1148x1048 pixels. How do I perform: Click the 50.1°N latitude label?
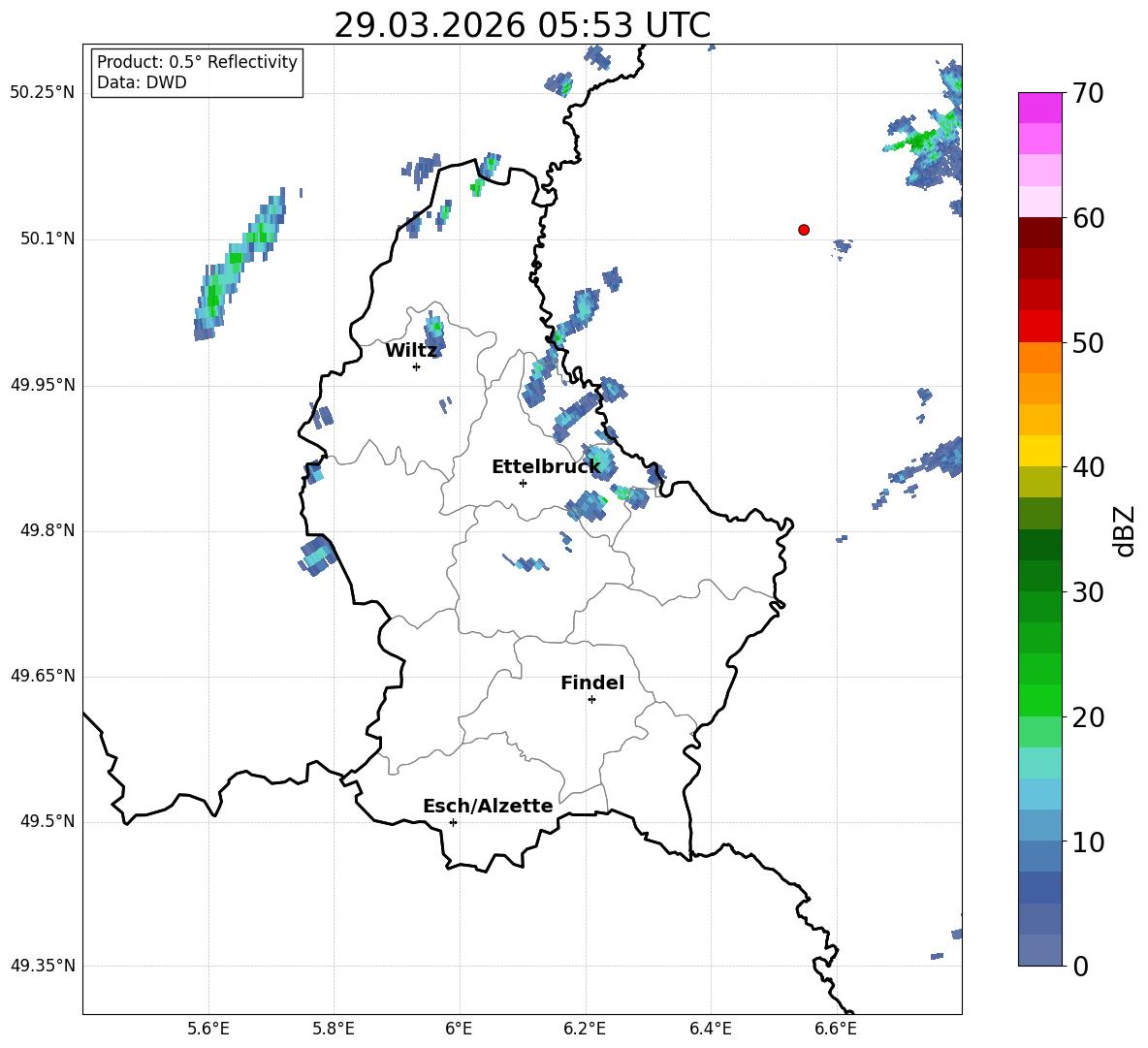[x=48, y=239]
